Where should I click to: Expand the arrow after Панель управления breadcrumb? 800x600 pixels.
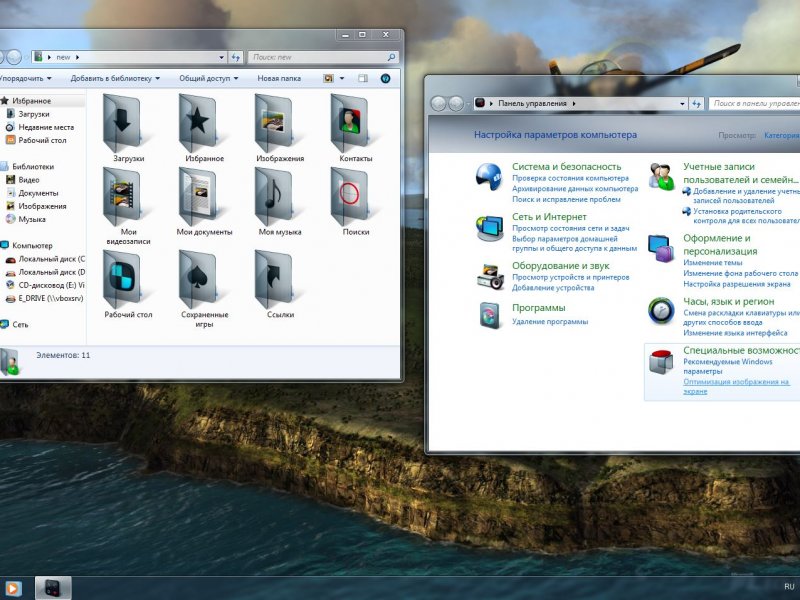(574, 104)
